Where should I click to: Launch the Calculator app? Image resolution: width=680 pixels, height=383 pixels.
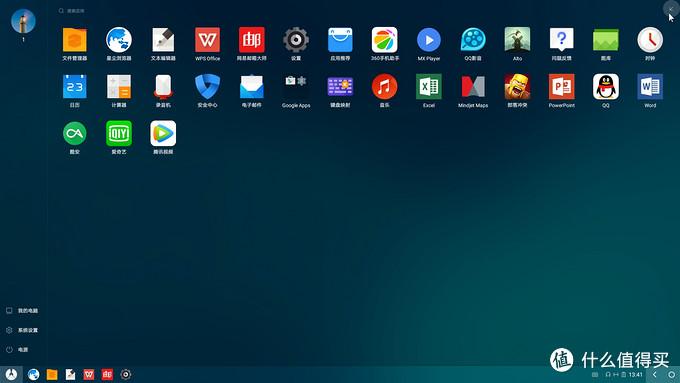point(119,87)
